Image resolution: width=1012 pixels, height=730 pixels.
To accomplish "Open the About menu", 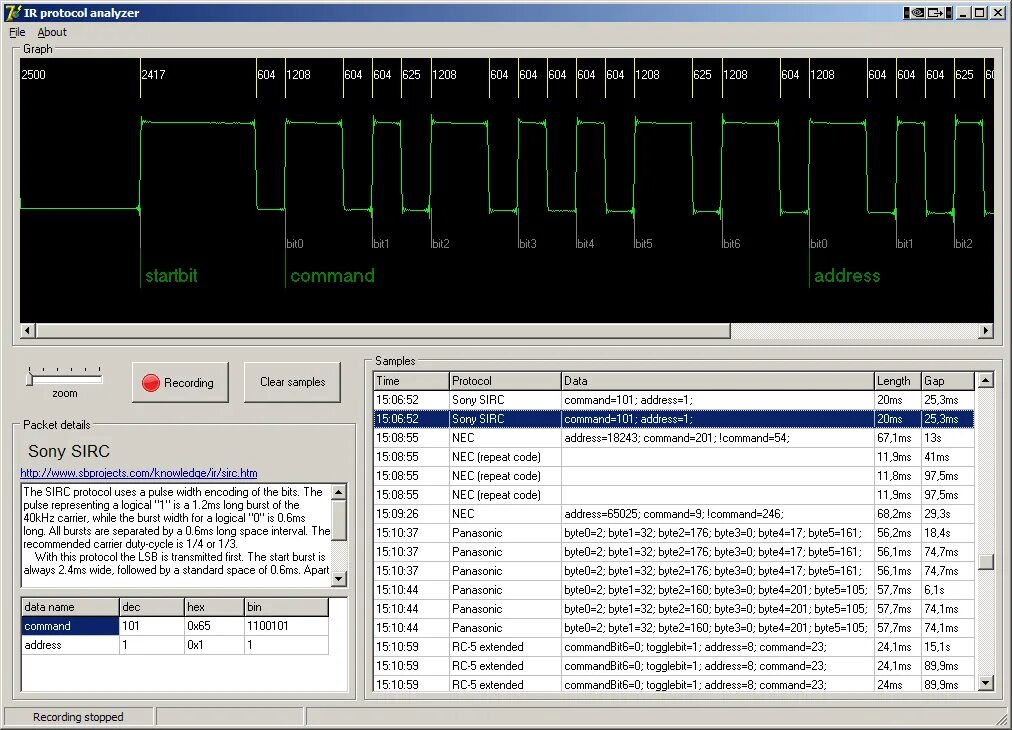I will [52, 32].
